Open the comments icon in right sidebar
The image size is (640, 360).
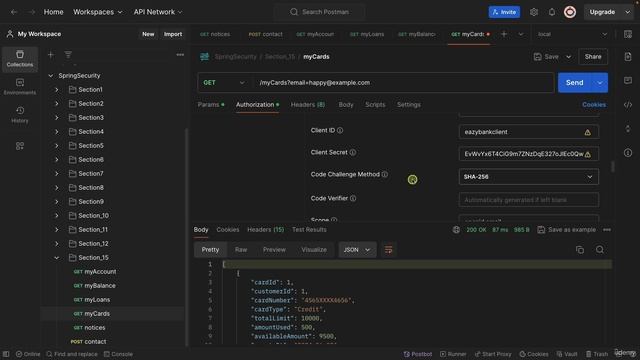pyautogui.click(x=628, y=80)
